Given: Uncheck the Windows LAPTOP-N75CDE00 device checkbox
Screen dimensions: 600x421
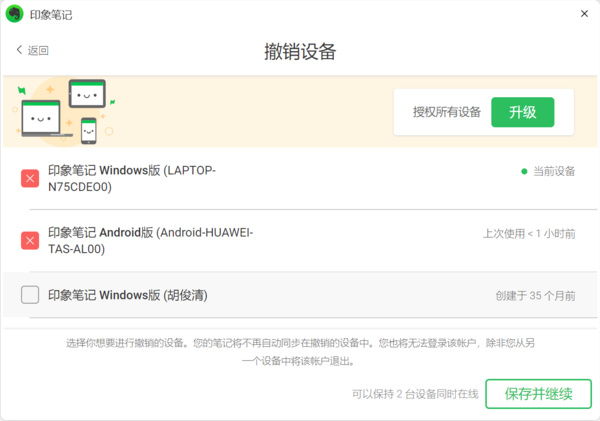Looking at the screenshot, I should (30, 179).
